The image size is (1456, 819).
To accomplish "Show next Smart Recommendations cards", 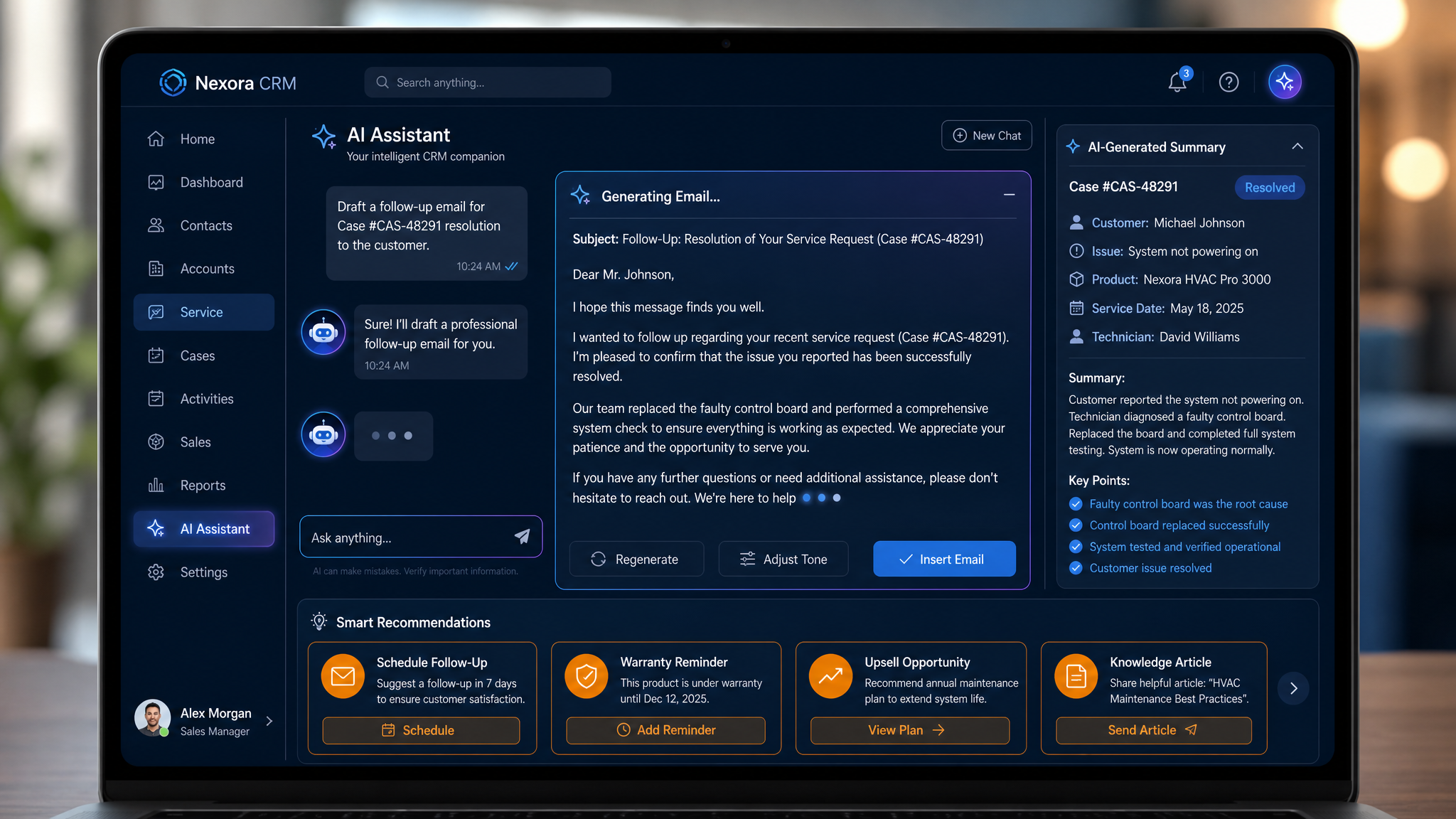I will [x=1294, y=688].
